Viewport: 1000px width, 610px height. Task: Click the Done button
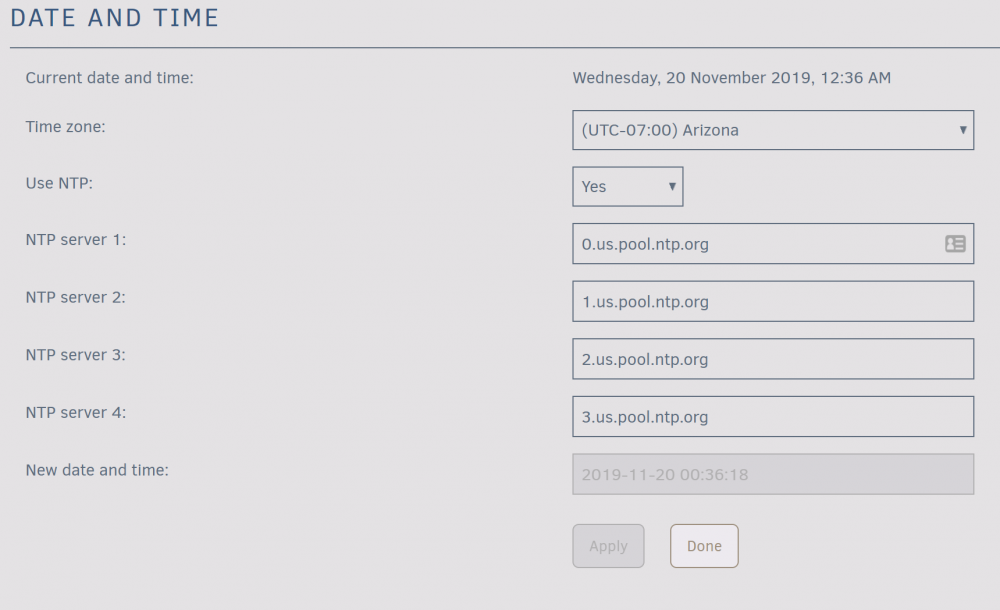tap(704, 546)
